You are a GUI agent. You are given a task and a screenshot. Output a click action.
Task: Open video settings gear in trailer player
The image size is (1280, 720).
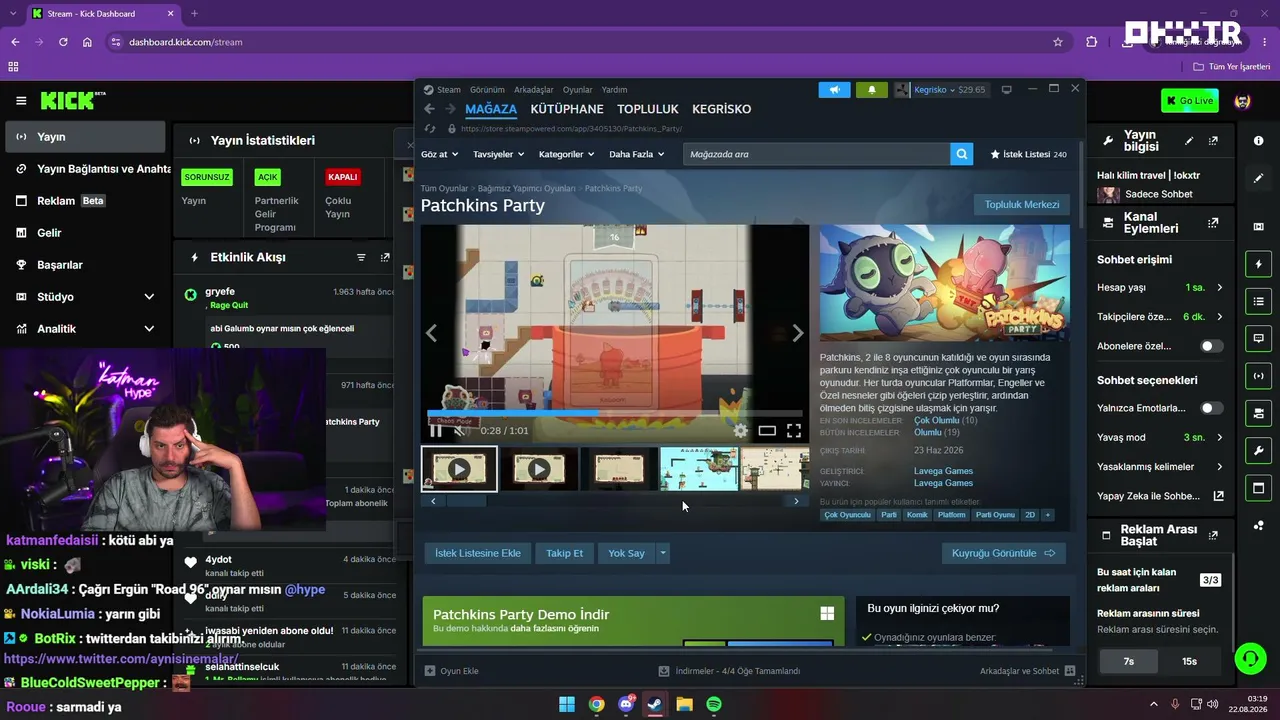pos(740,431)
